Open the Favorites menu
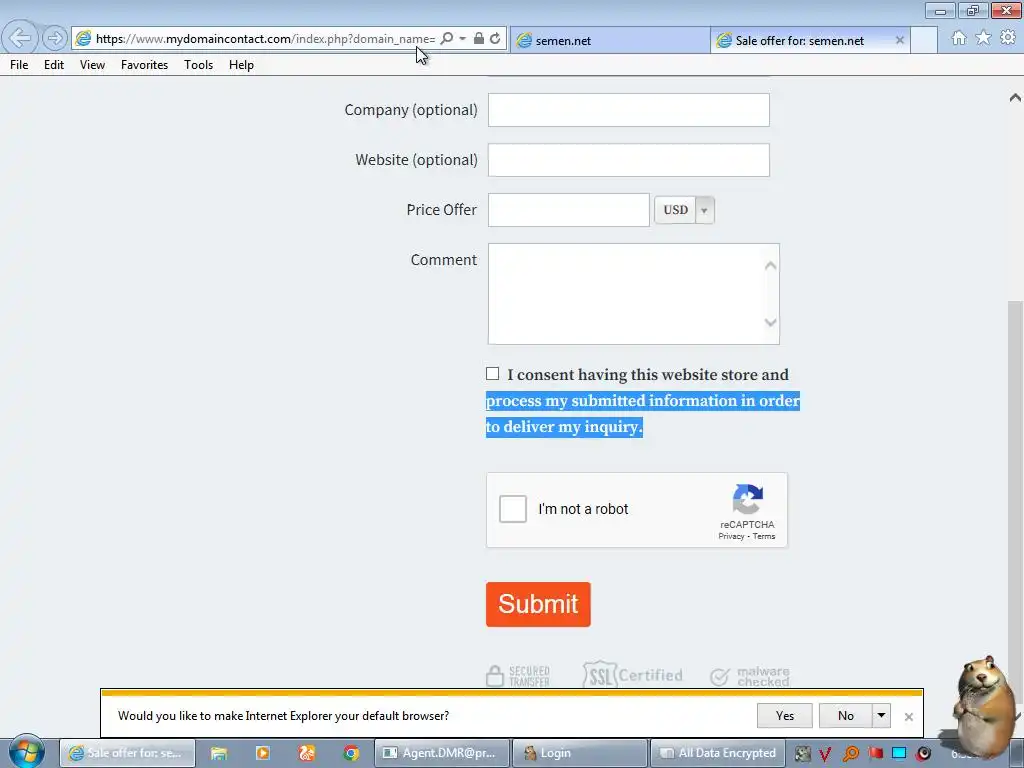This screenshot has height=768, width=1024. coord(144,65)
